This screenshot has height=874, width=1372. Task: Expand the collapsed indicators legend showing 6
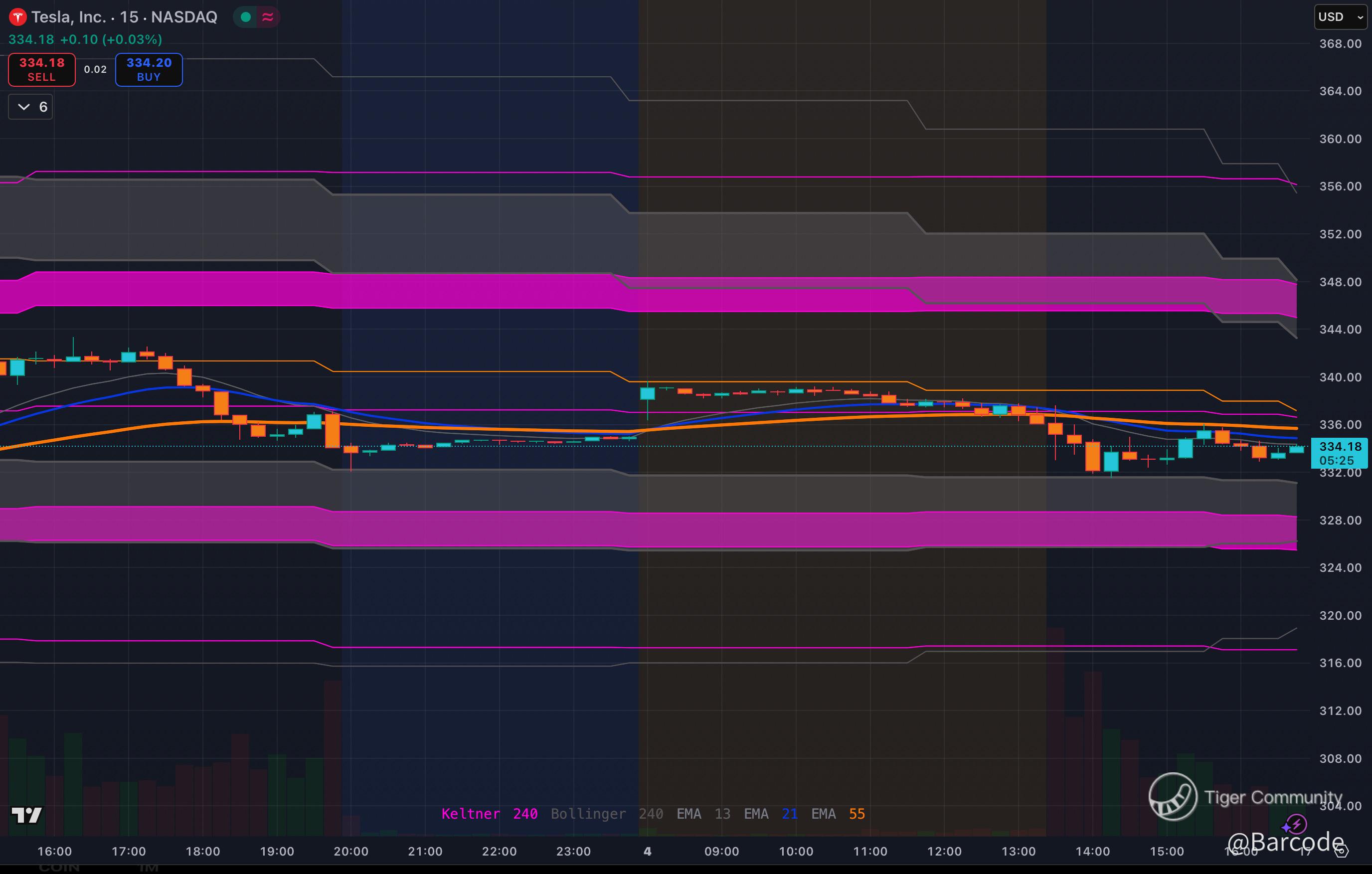click(x=31, y=107)
